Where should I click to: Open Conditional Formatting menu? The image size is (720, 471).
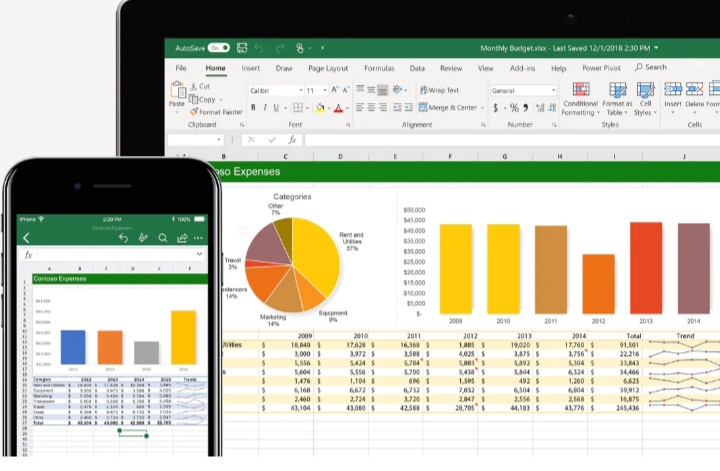pyautogui.click(x=580, y=99)
